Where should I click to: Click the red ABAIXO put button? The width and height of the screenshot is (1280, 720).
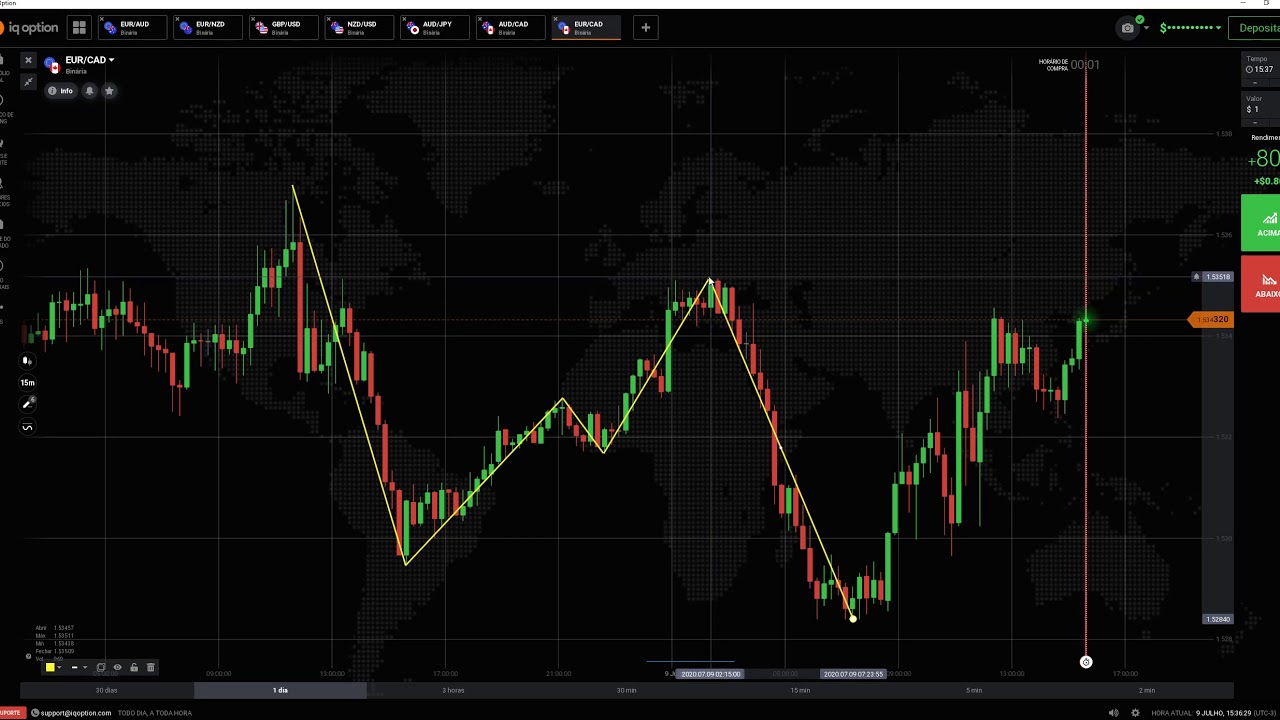coord(1262,284)
